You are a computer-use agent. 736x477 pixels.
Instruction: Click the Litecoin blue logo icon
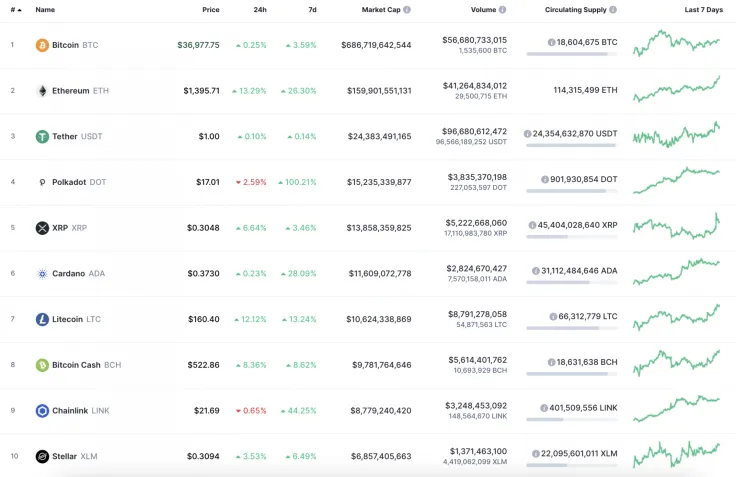pos(42,319)
